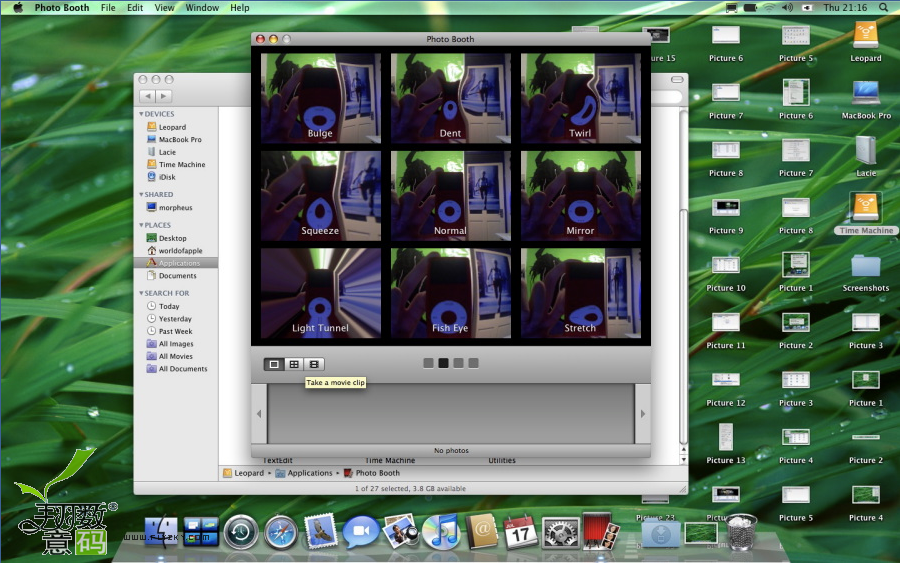Pick the Squeeze effect preview
900x563 pixels.
pyautogui.click(x=320, y=196)
